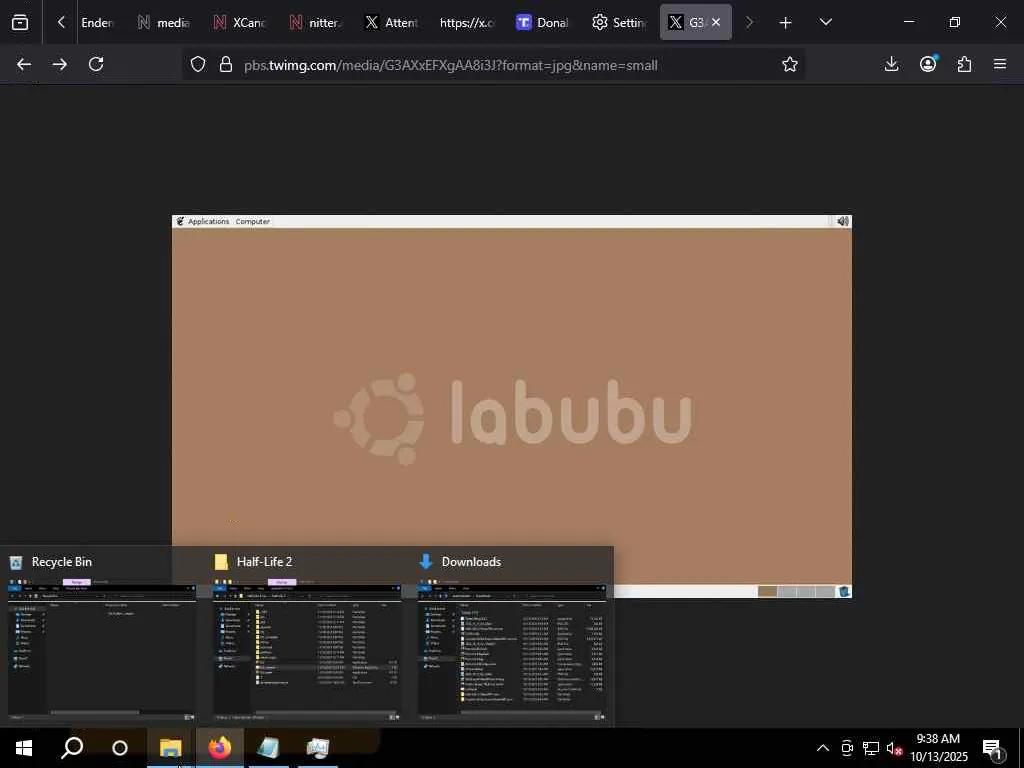Switch to the 'https://x.c' tab
The image size is (1024, 768).
tap(466, 22)
